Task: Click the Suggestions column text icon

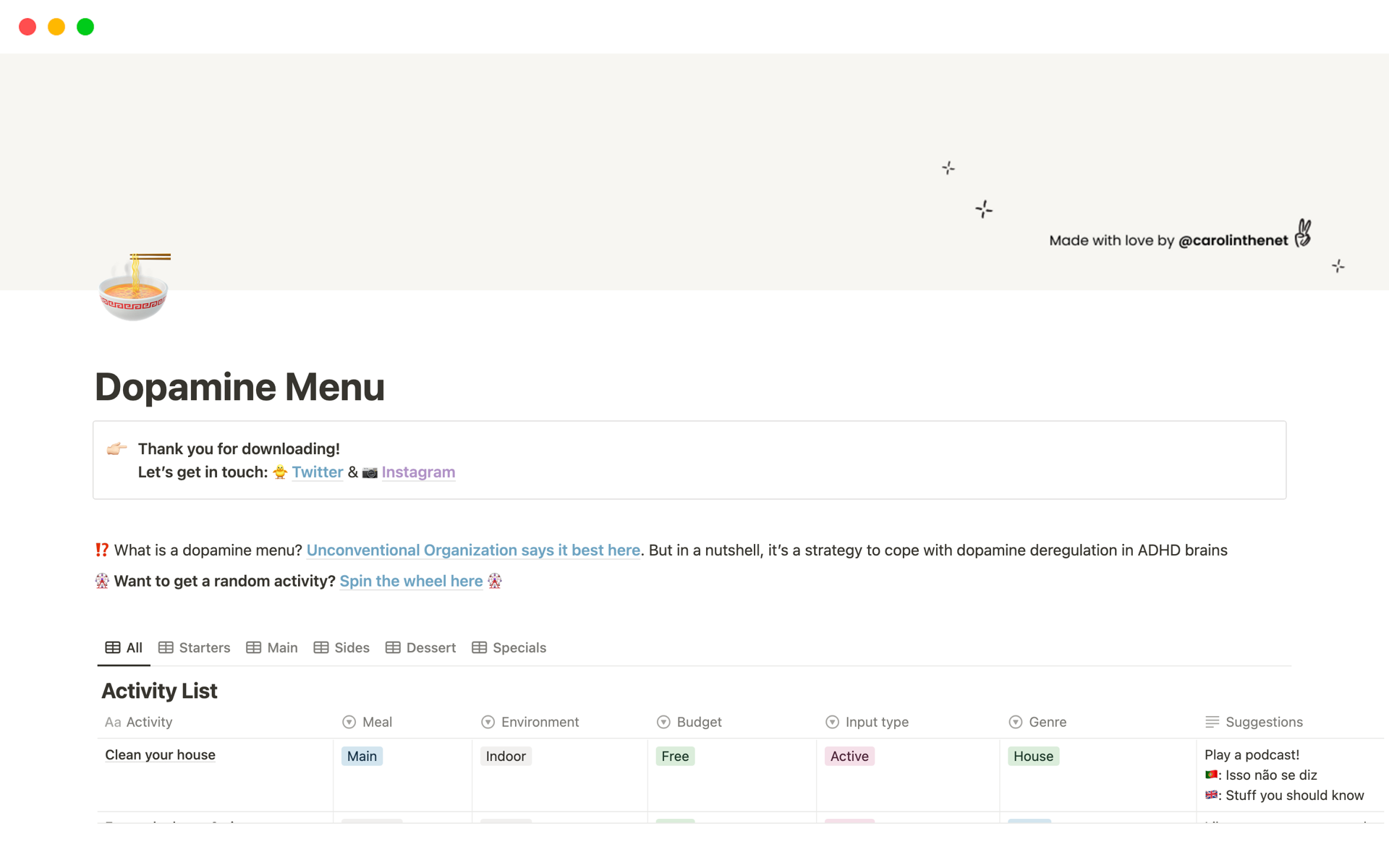Action: click(x=1212, y=722)
